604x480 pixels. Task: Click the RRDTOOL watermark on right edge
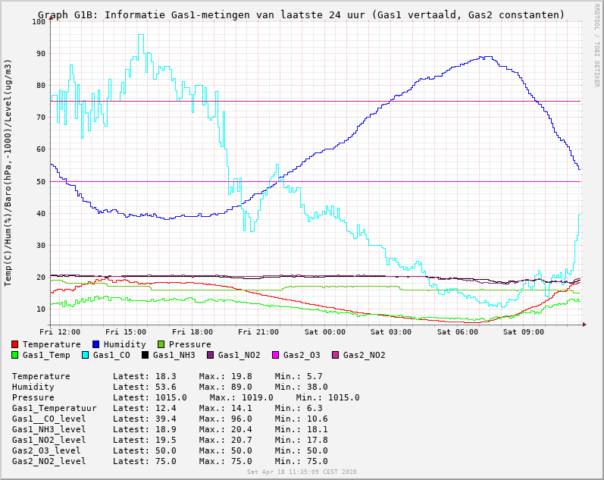(x=598, y=70)
